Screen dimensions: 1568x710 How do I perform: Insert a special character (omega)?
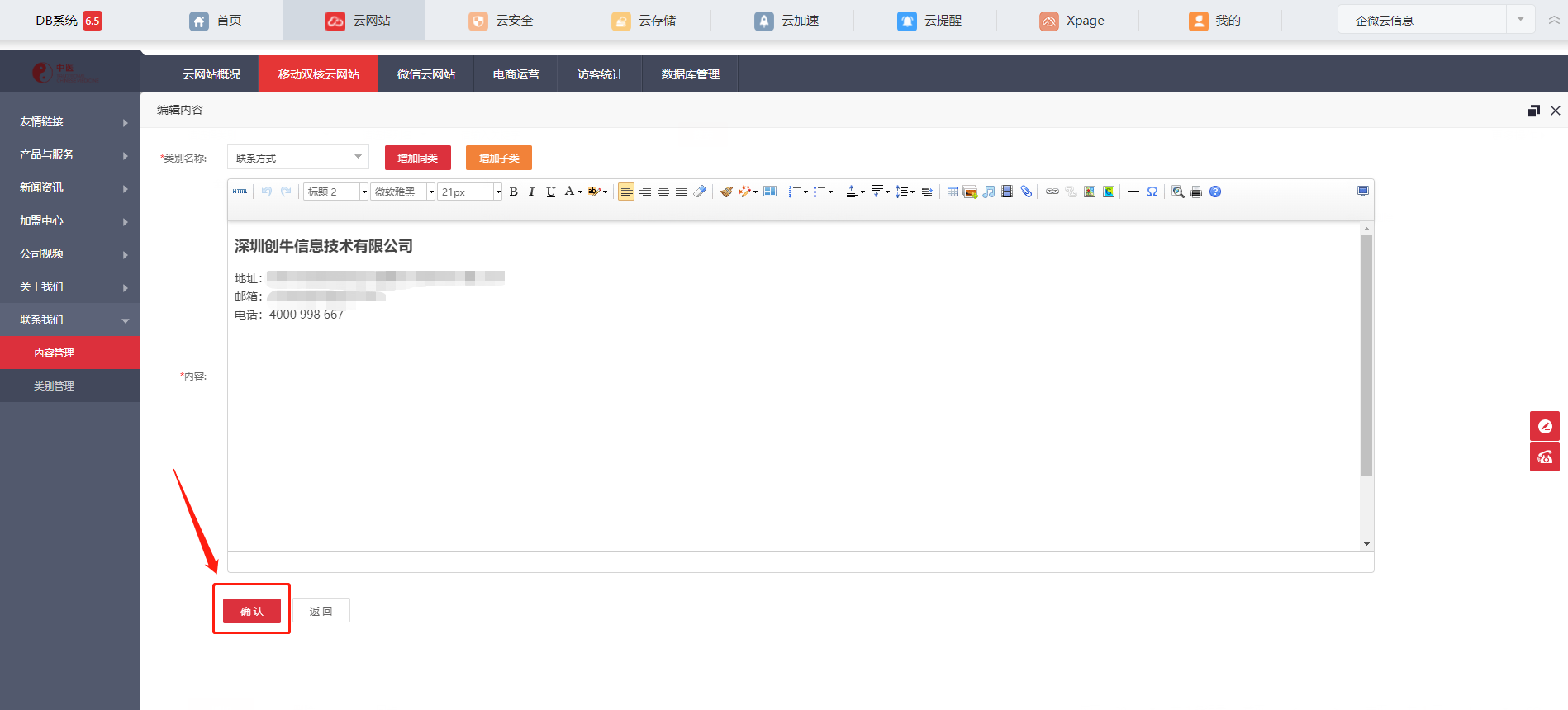pos(1152,192)
